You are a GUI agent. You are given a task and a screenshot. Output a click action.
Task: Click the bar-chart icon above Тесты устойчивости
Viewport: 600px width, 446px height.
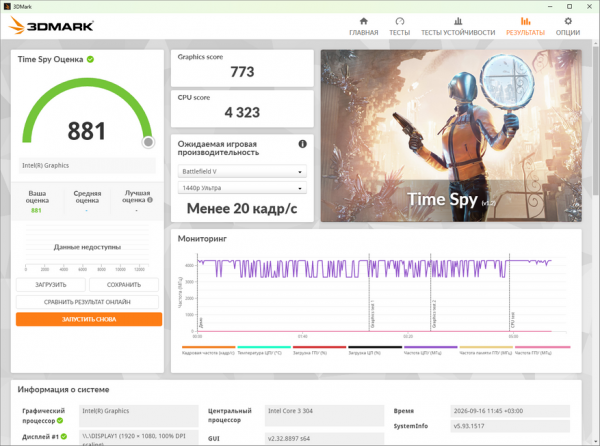(458, 21)
